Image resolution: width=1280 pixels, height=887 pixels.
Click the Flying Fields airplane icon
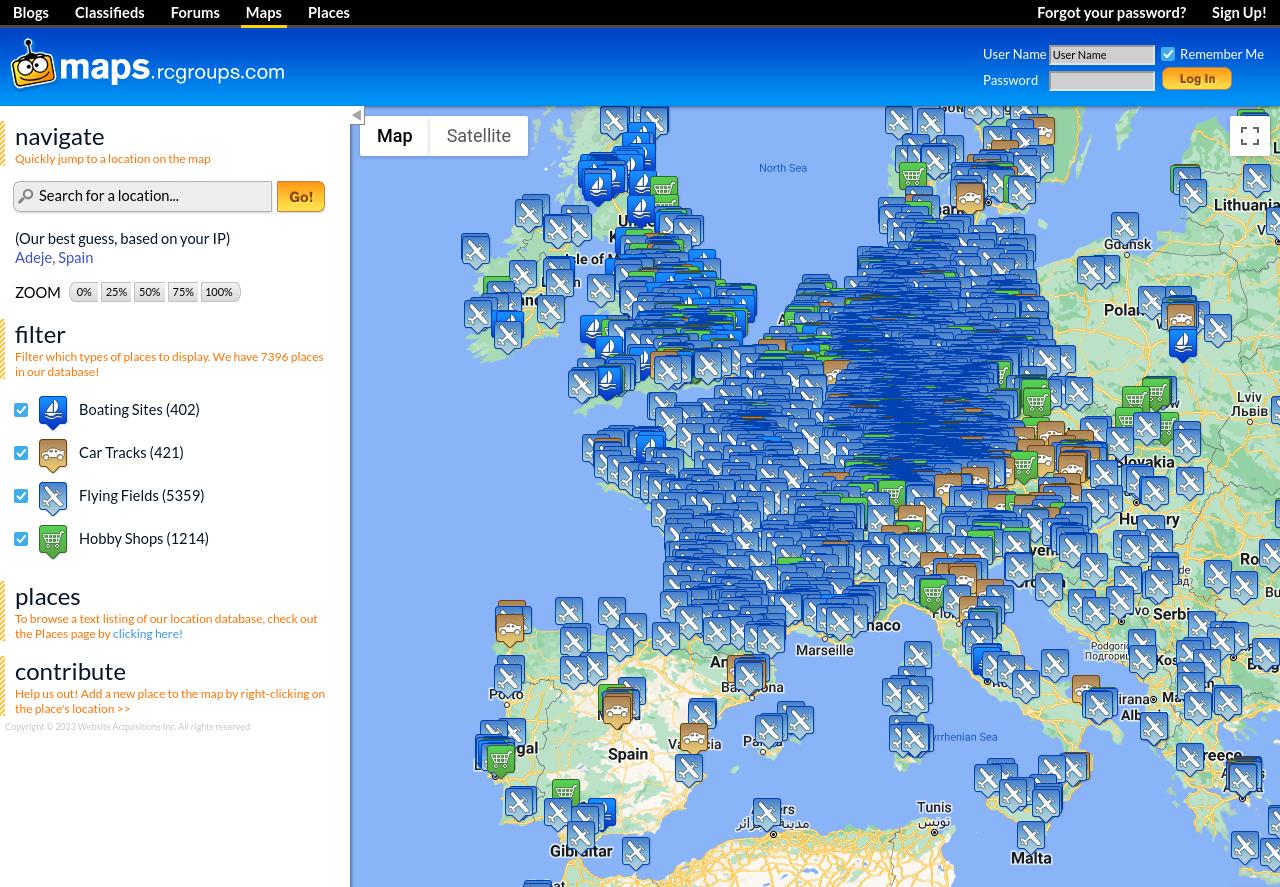53,497
